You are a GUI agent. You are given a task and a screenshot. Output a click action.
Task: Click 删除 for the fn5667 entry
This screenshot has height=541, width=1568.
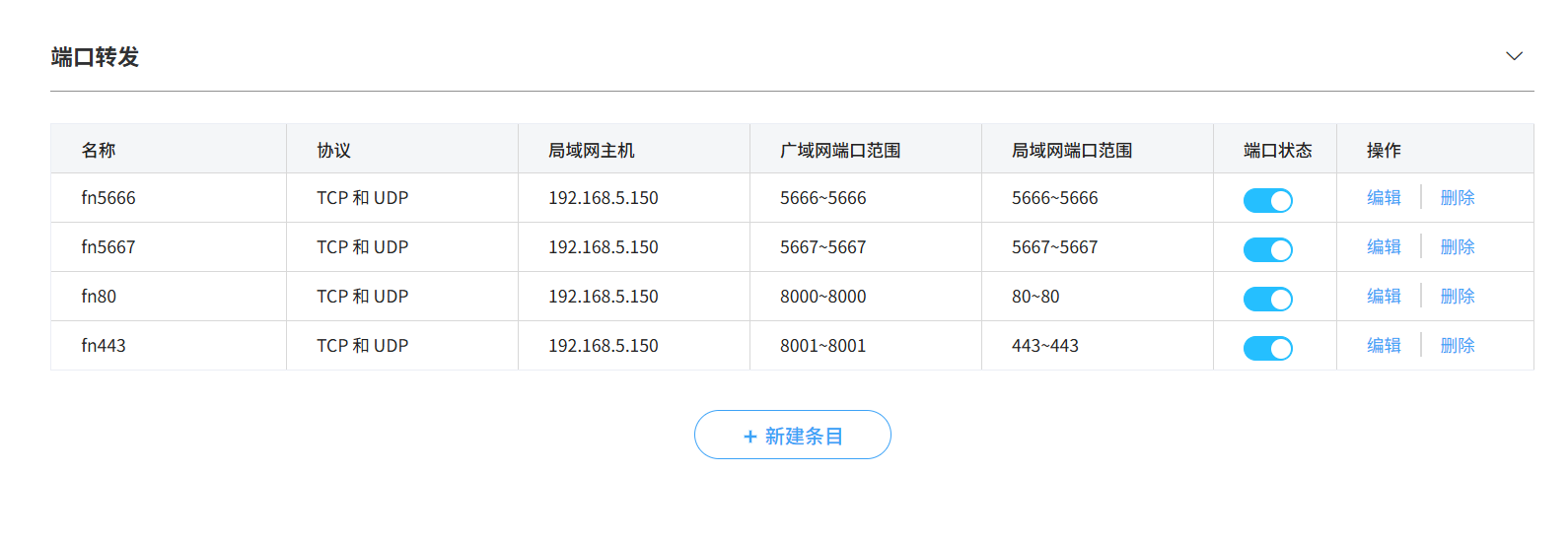1458,247
